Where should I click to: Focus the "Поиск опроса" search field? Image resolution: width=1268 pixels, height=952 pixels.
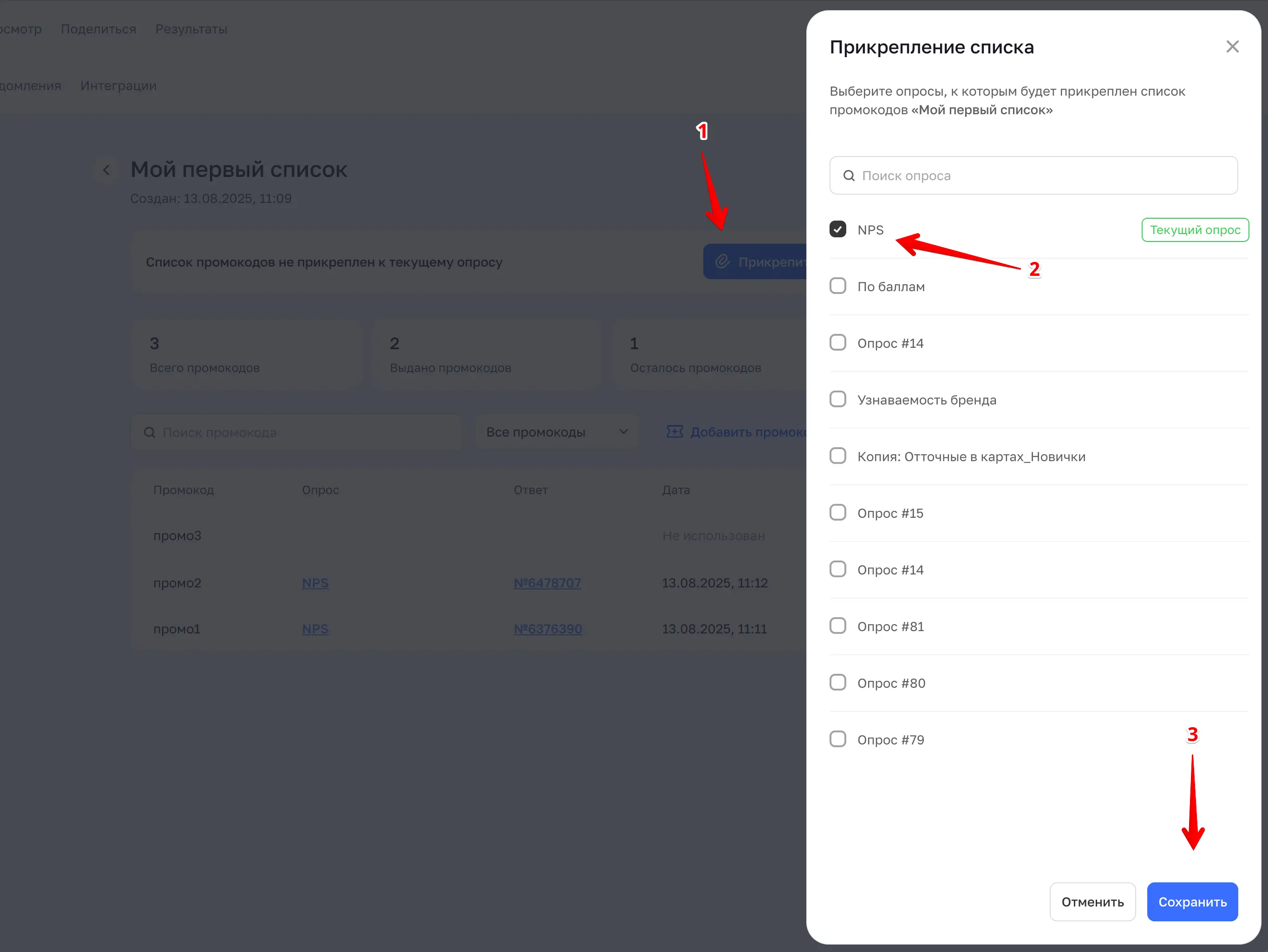[1033, 176]
